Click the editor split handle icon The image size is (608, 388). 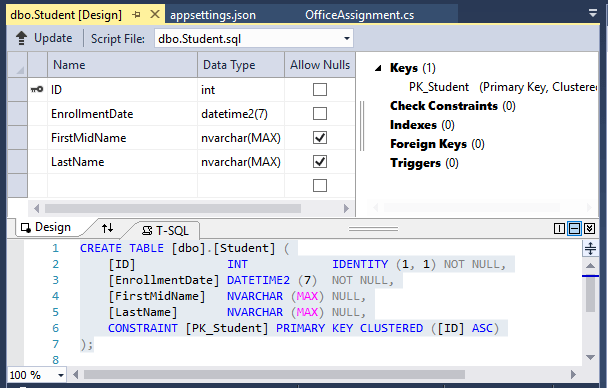click(x=590, y=248)
